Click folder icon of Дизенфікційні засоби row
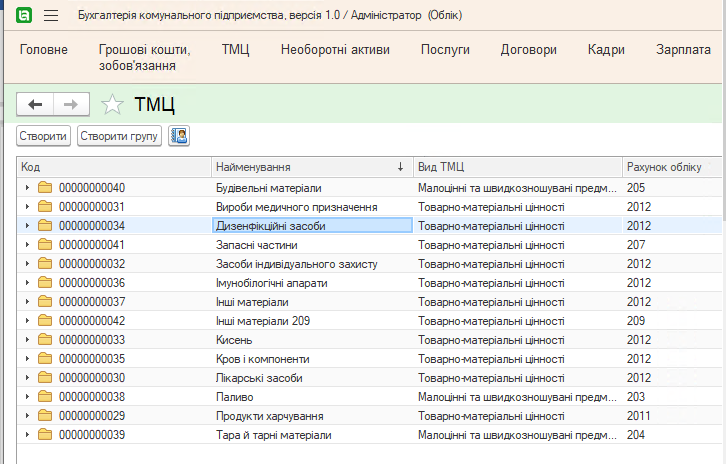 [45, 226]
